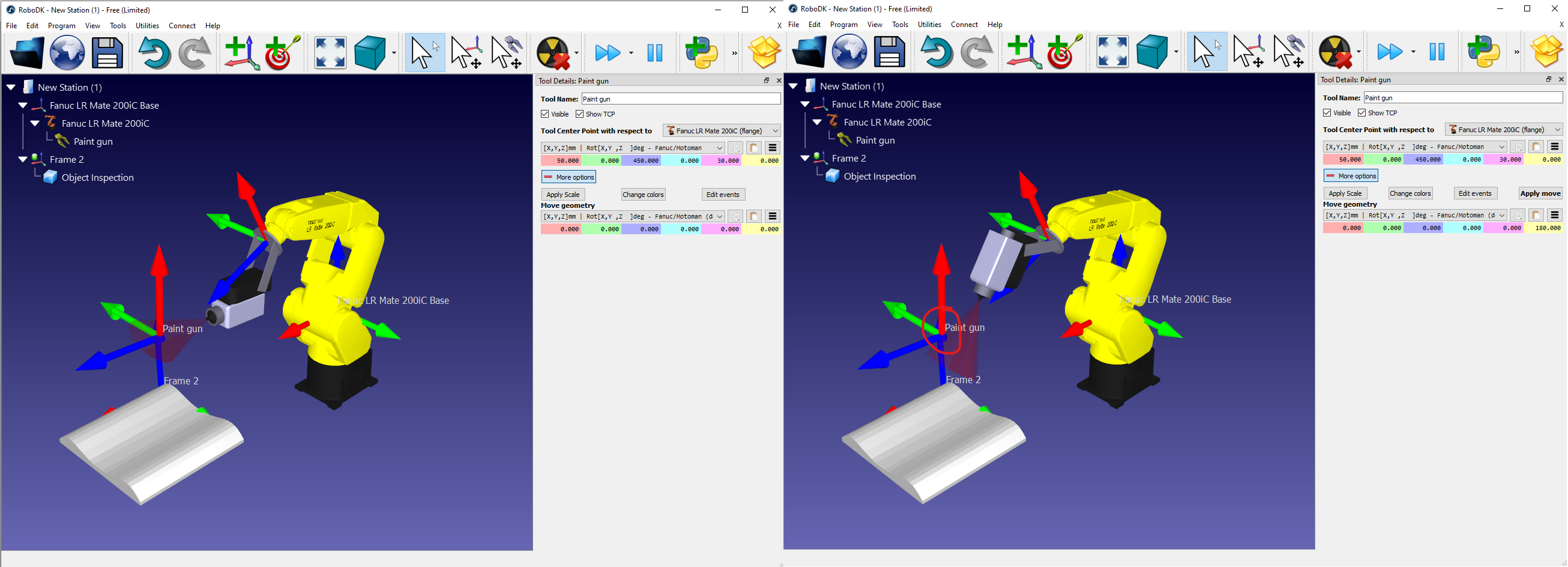Image resolution: width=1568 pixels, height=567 pixels.
Task: Open Utilities menu in left window
Action: 146,26
